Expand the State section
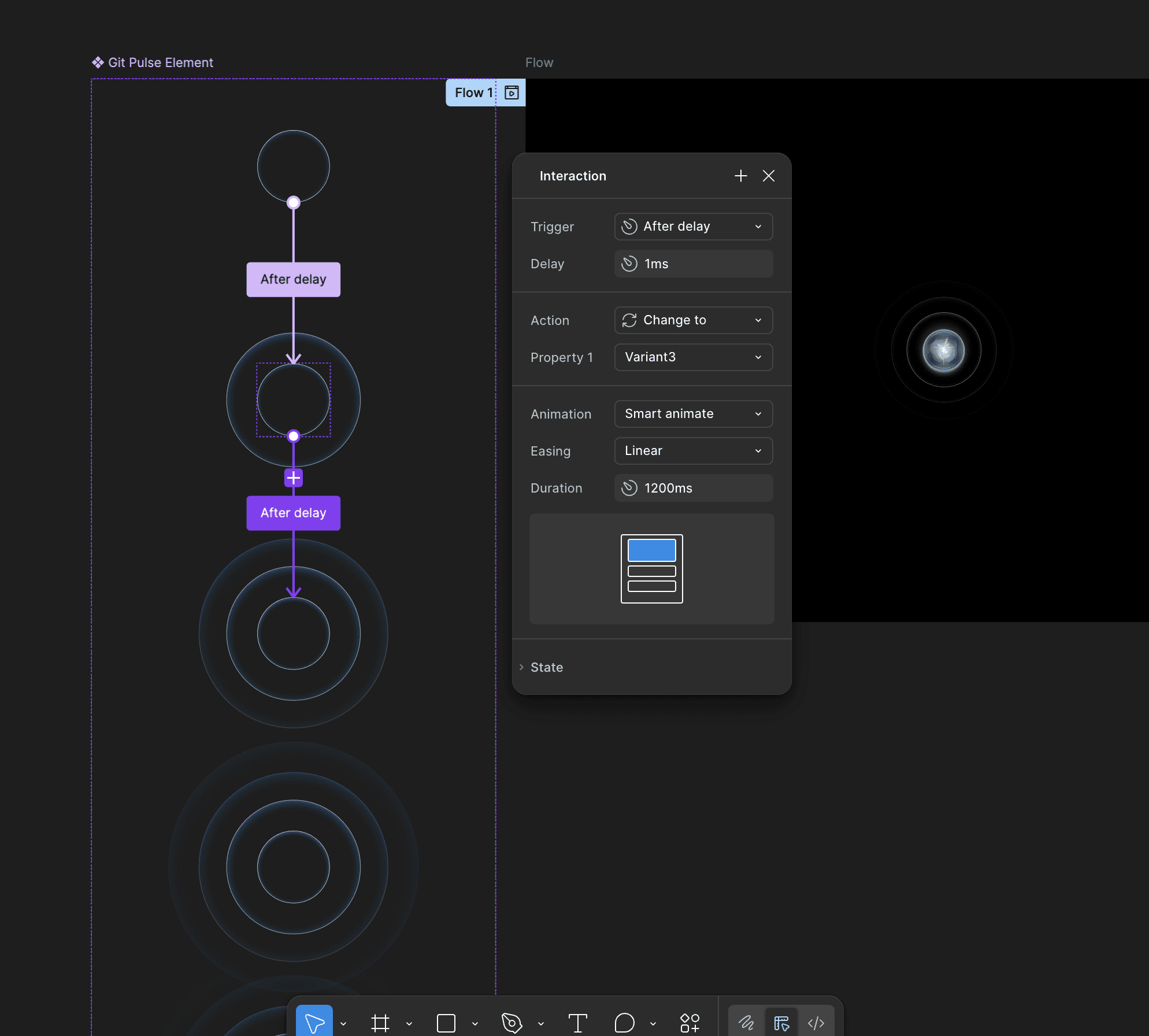This screenshot has width=1149, height=1036. click(546, 667)
